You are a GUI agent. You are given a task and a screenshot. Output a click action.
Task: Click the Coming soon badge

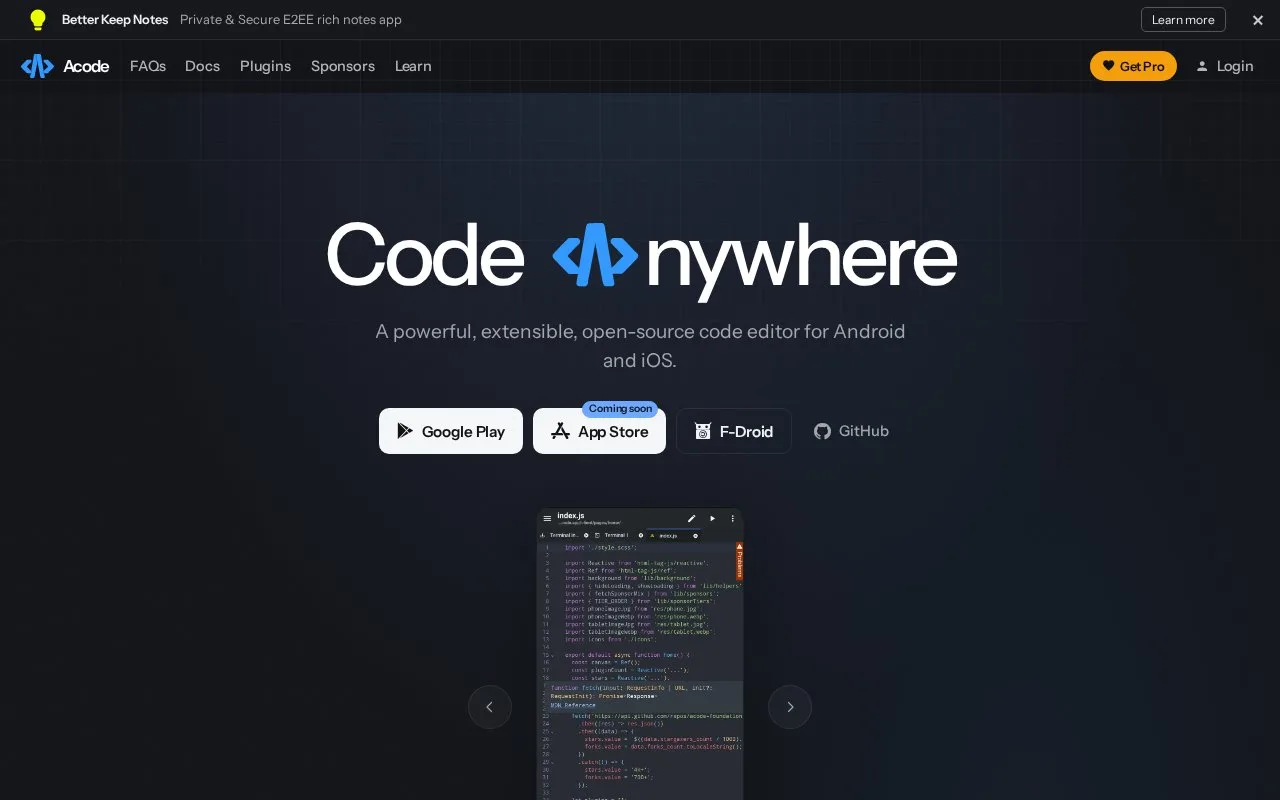[x=620, y=409]
